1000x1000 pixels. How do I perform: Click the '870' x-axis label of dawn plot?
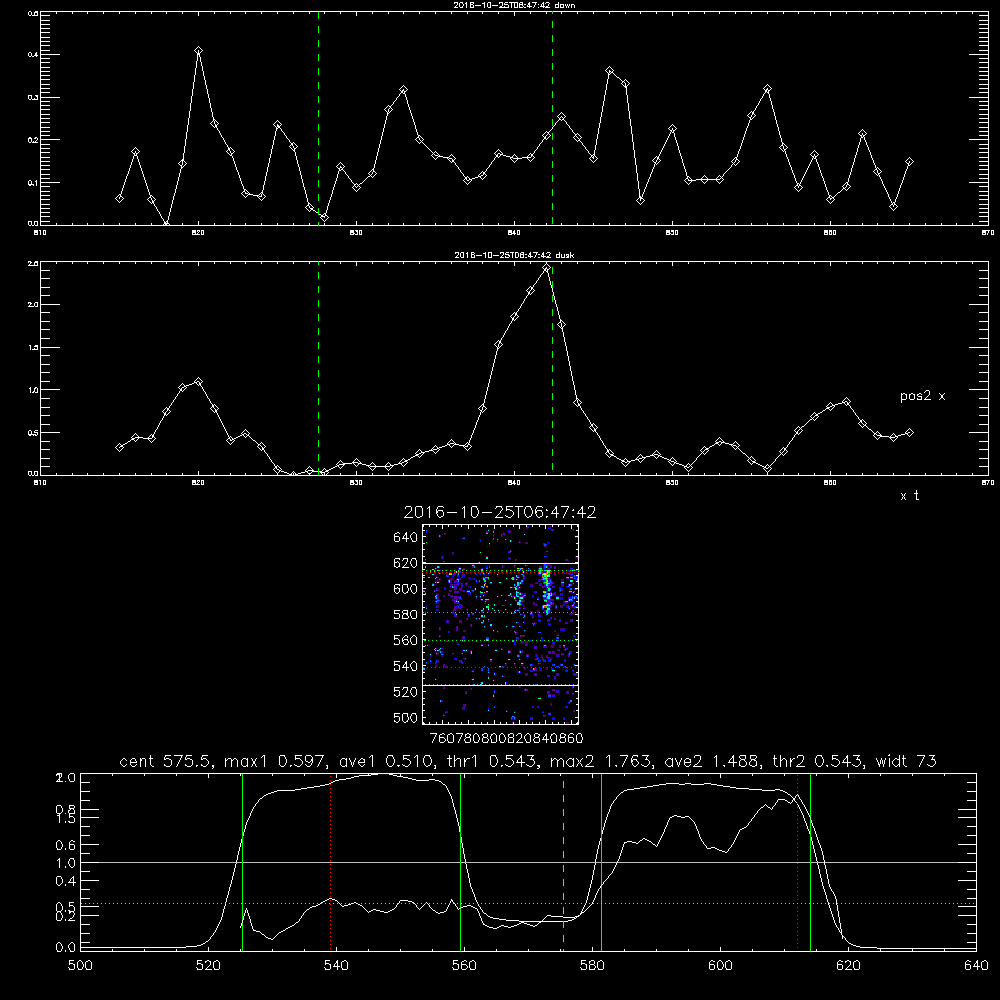click(987, 233)
